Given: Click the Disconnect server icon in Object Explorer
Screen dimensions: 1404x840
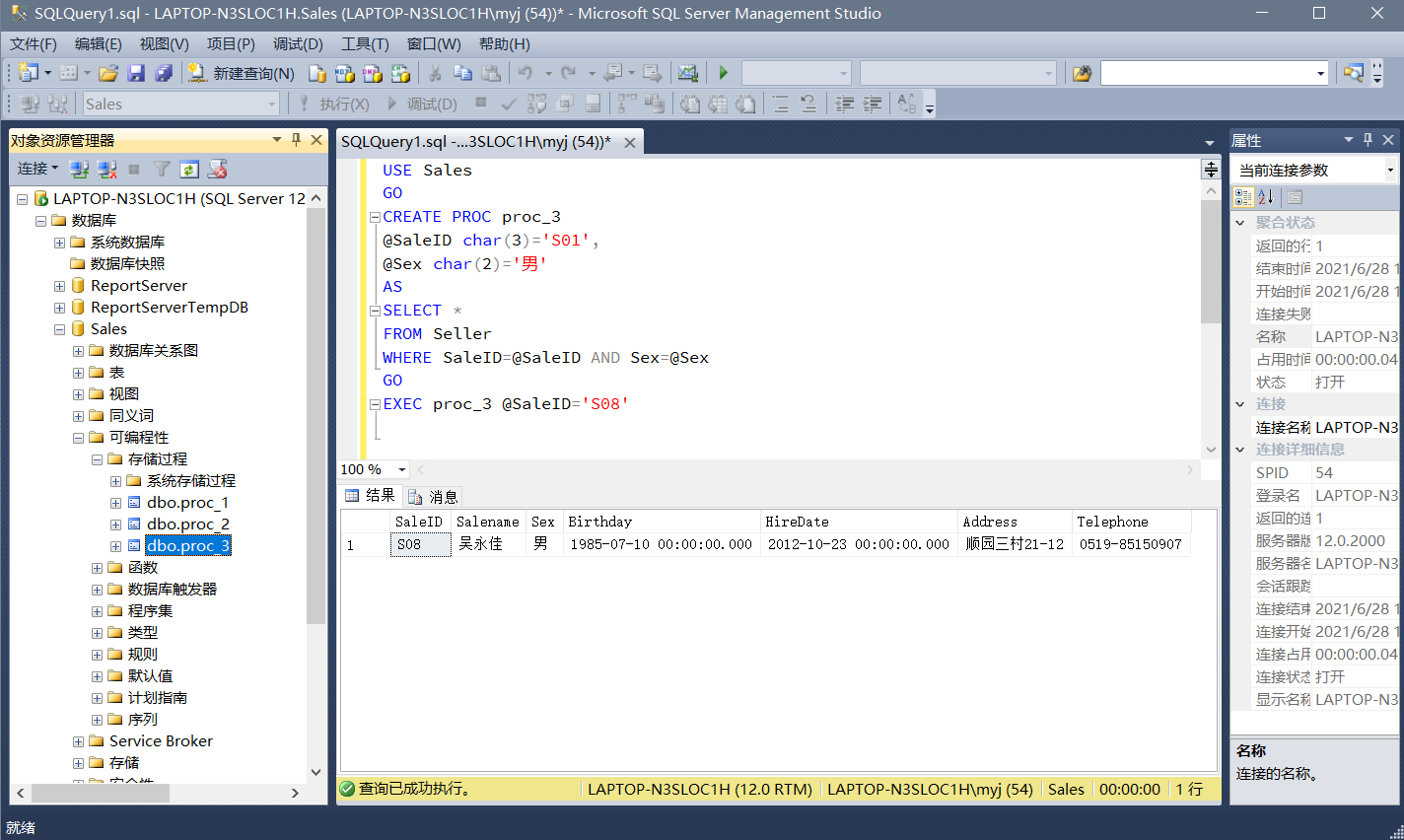Looking at the screenshot, I should [x=107, y=170].
